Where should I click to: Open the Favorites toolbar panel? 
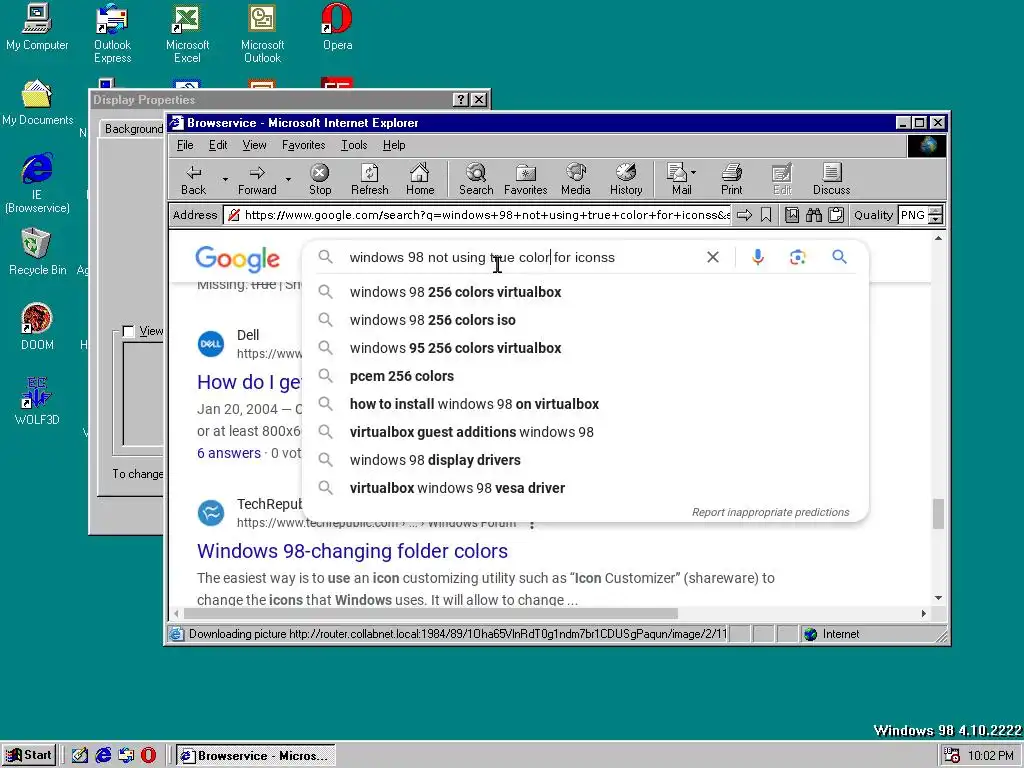coord(526,180)
